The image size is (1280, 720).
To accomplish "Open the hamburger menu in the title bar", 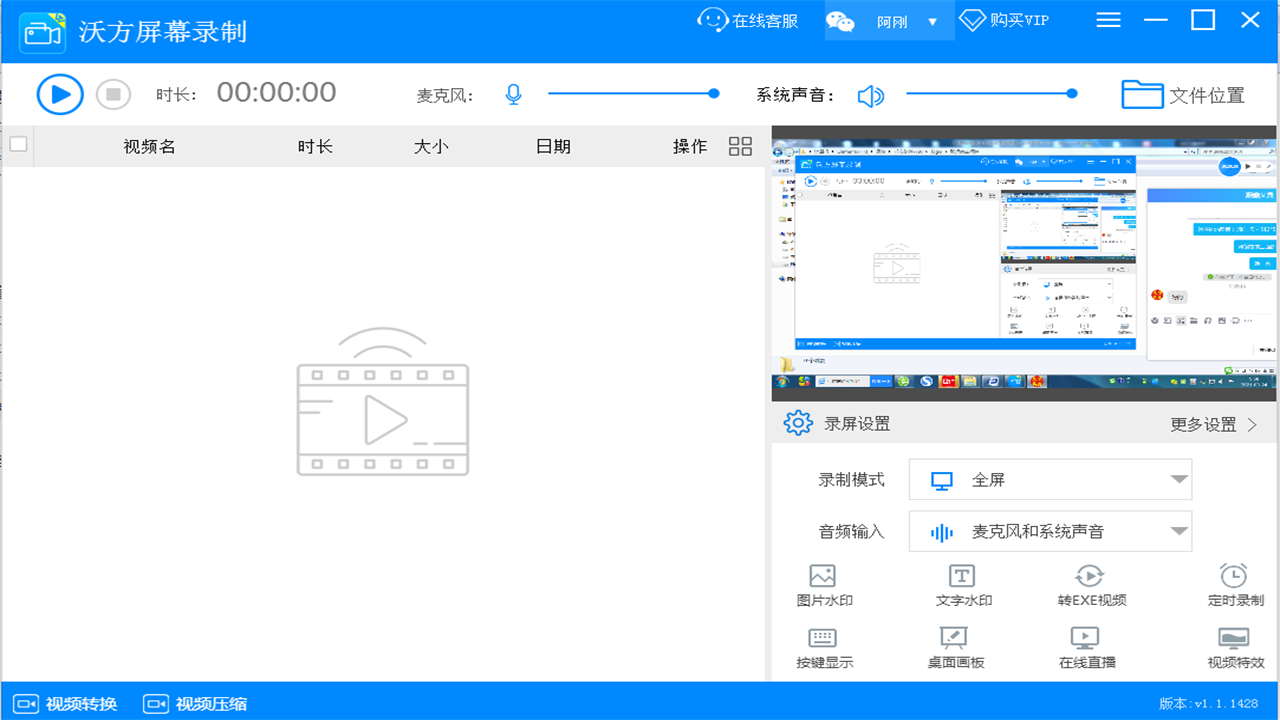I will coord(1108,19).
